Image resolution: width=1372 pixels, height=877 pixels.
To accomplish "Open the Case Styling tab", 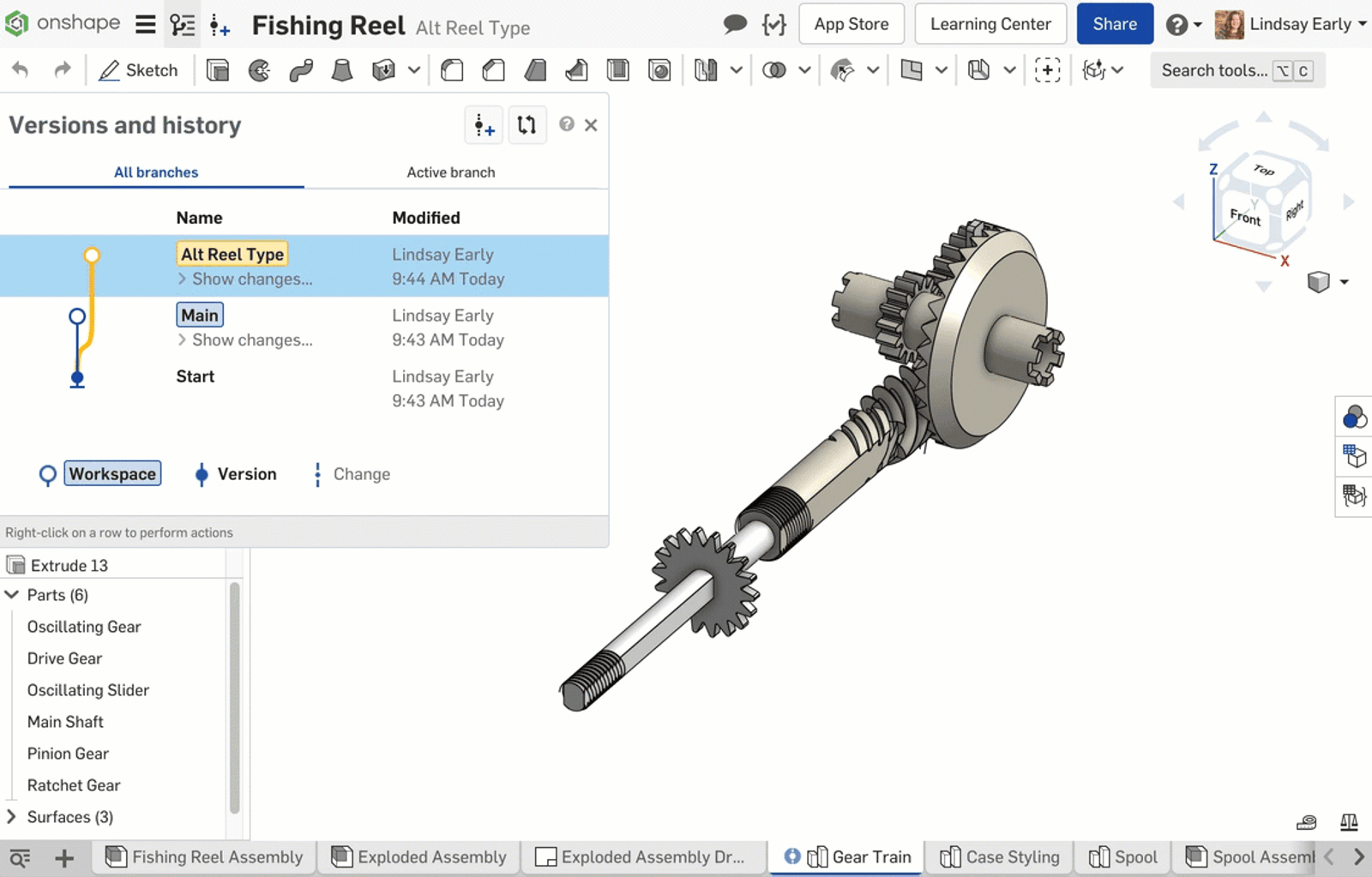I will pyautogui.click(x=1000, y=856).
